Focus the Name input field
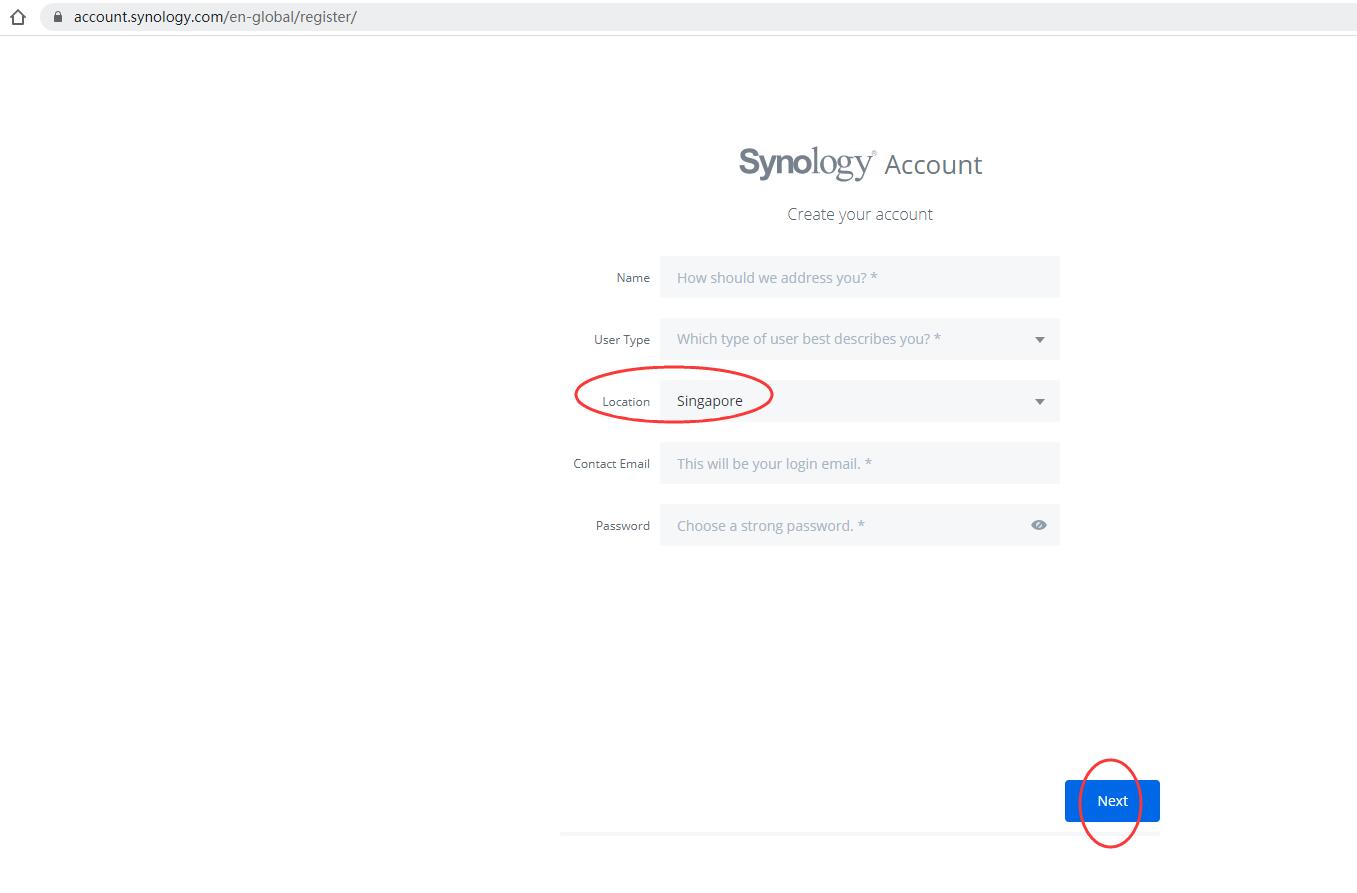The height and width of the screenshot is (893, 1357). [x=858, y=277]
